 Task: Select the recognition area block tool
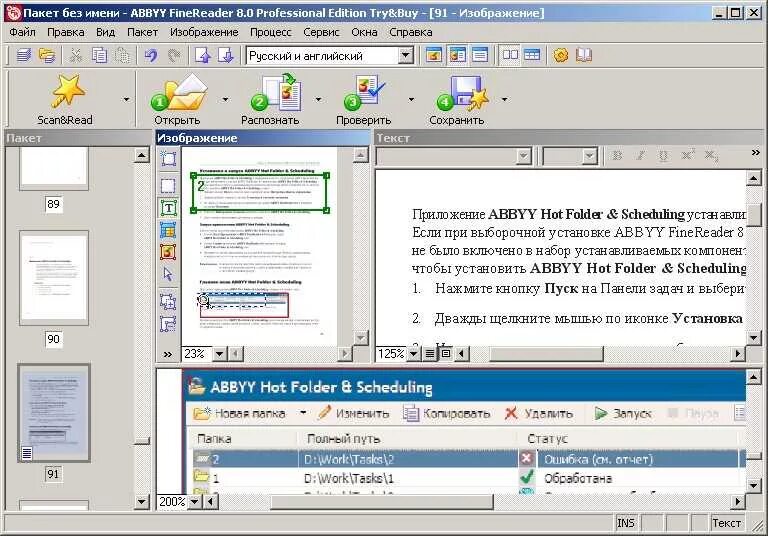pos(168,186)
